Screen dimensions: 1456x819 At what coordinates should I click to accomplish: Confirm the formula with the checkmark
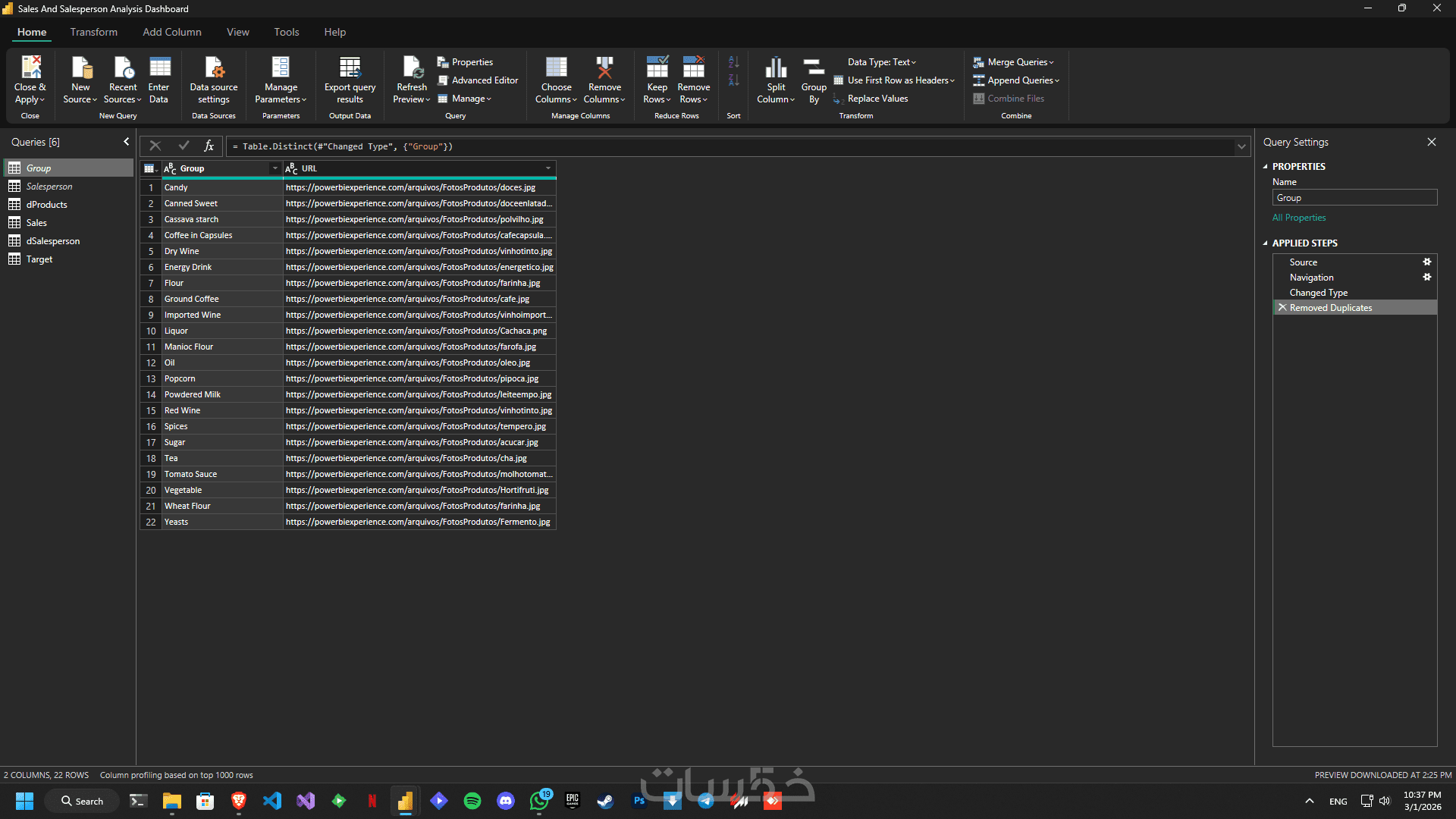[x=184, y=146]
